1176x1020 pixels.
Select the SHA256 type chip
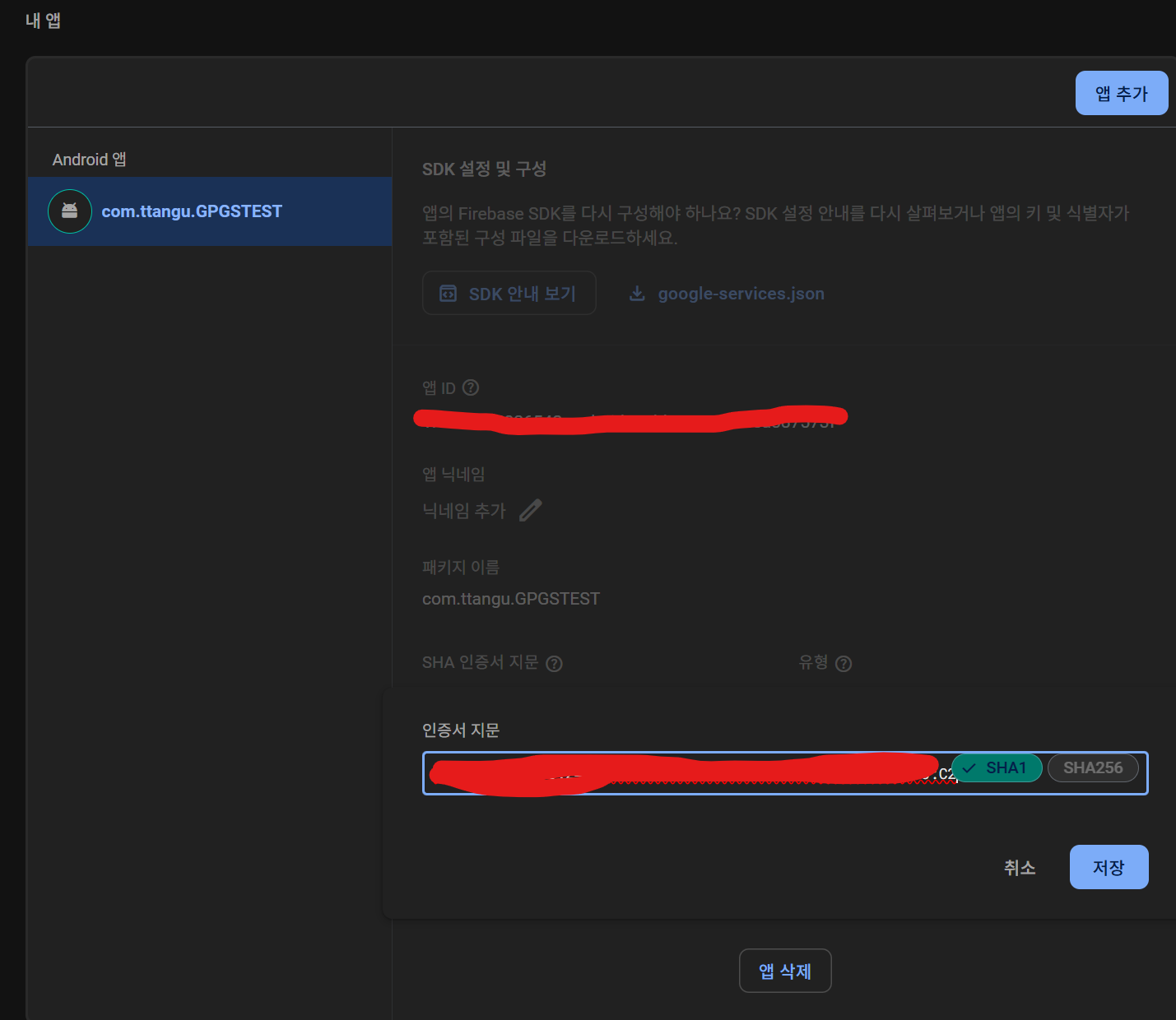coord(1093,767)
